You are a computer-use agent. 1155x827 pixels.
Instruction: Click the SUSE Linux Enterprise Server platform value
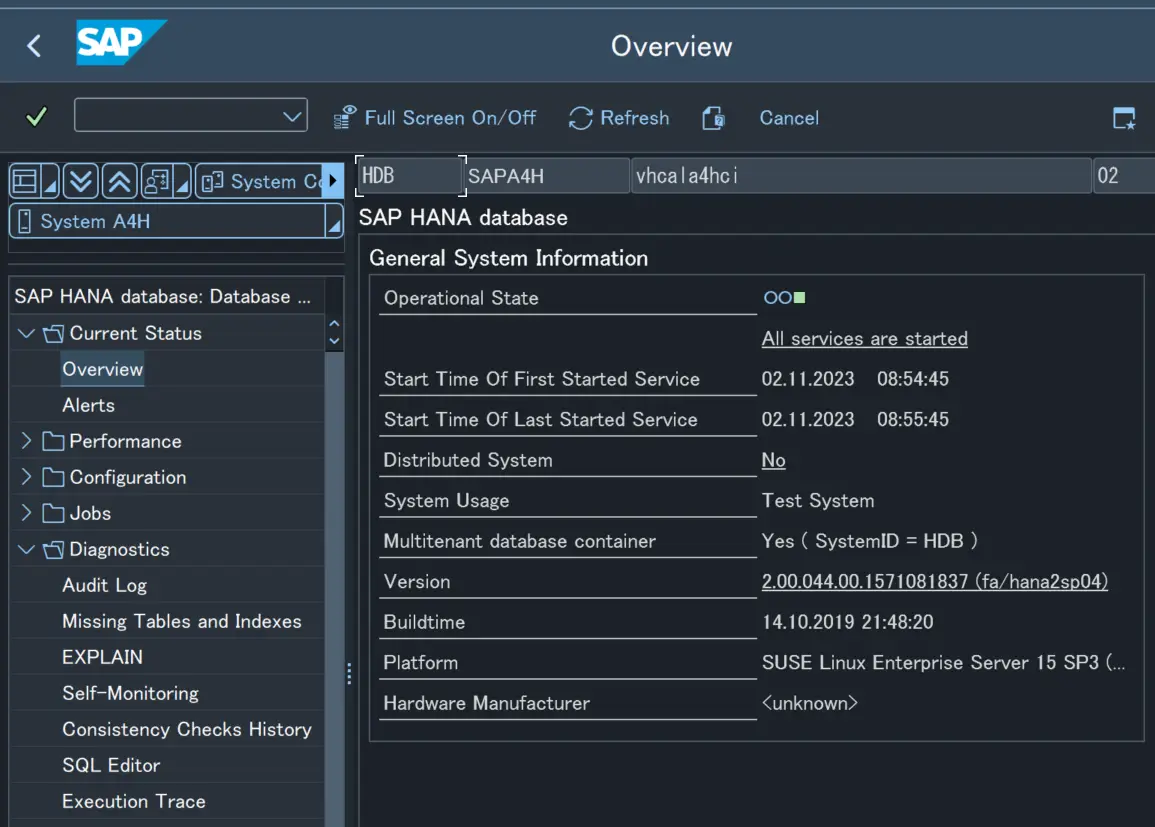click(x=944, y=663)
